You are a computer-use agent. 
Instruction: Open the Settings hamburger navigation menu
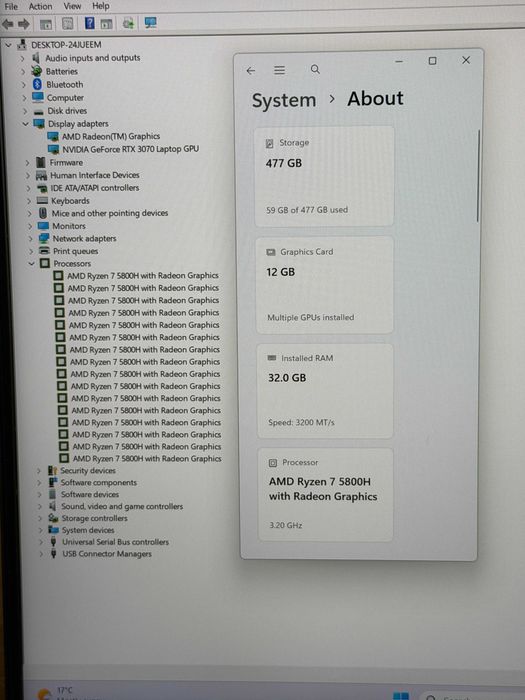point(279,70)
